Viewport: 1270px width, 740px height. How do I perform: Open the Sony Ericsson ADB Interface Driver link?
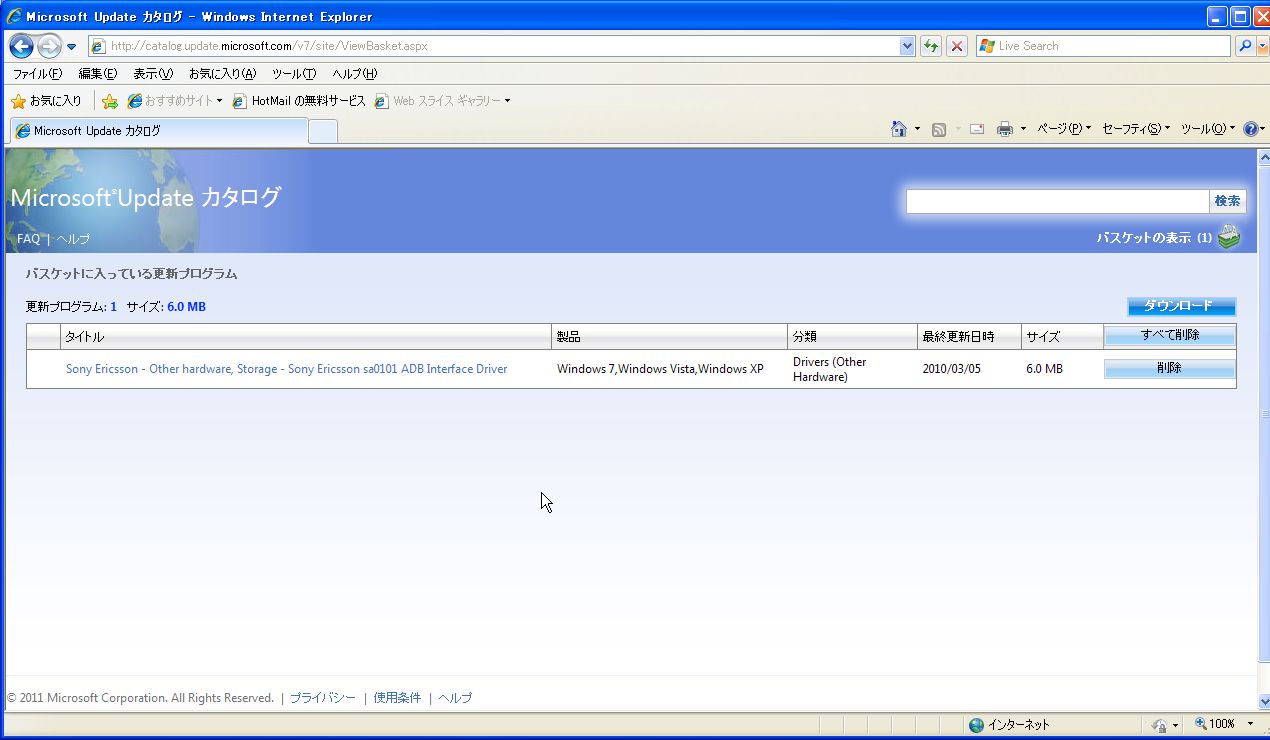coord(286,369)
